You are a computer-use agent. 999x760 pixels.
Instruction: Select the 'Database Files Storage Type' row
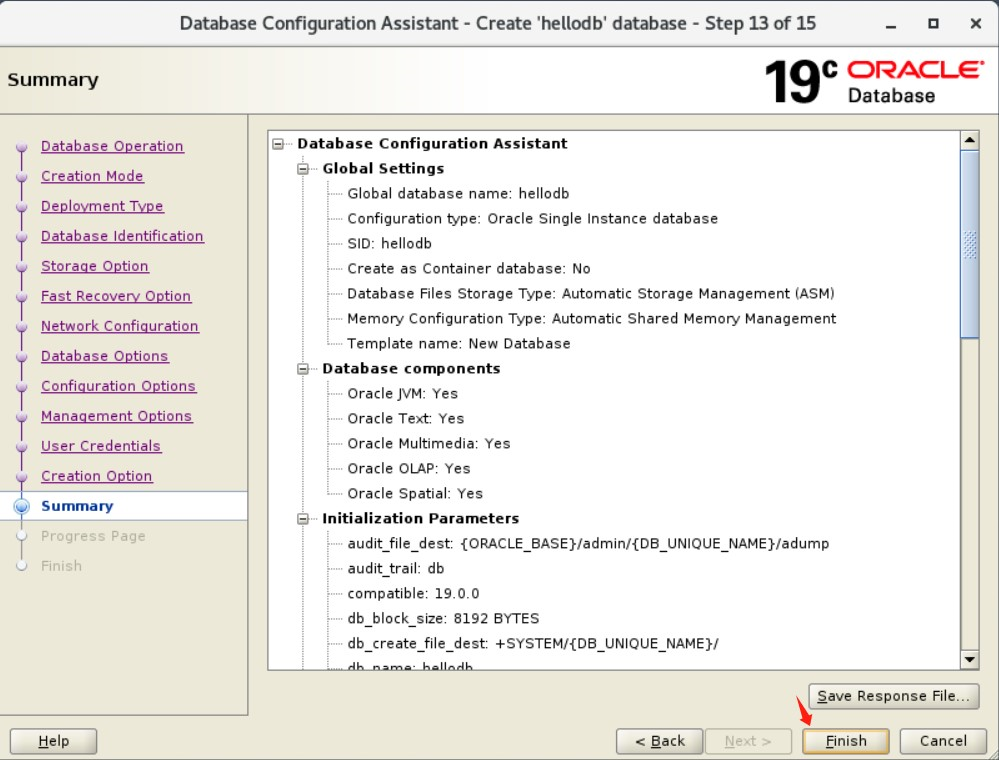point(591,294)
